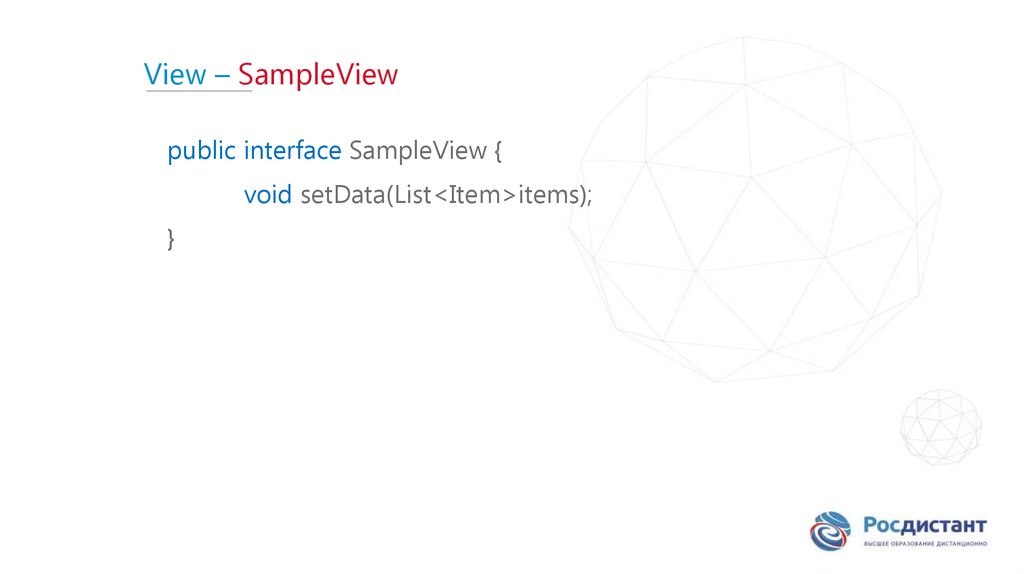The width and height of the screenshot is (1024, 574).
Task: Click the "items" parameter name
Action: (x=545, y=195)
